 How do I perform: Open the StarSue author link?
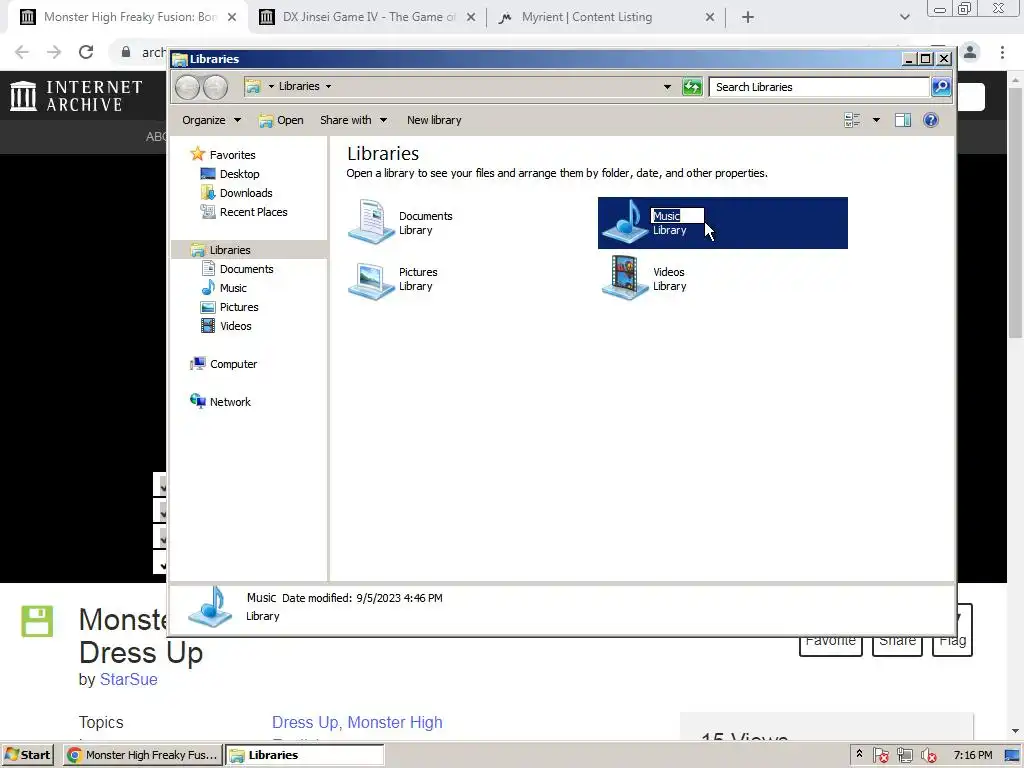coord(129,679)
